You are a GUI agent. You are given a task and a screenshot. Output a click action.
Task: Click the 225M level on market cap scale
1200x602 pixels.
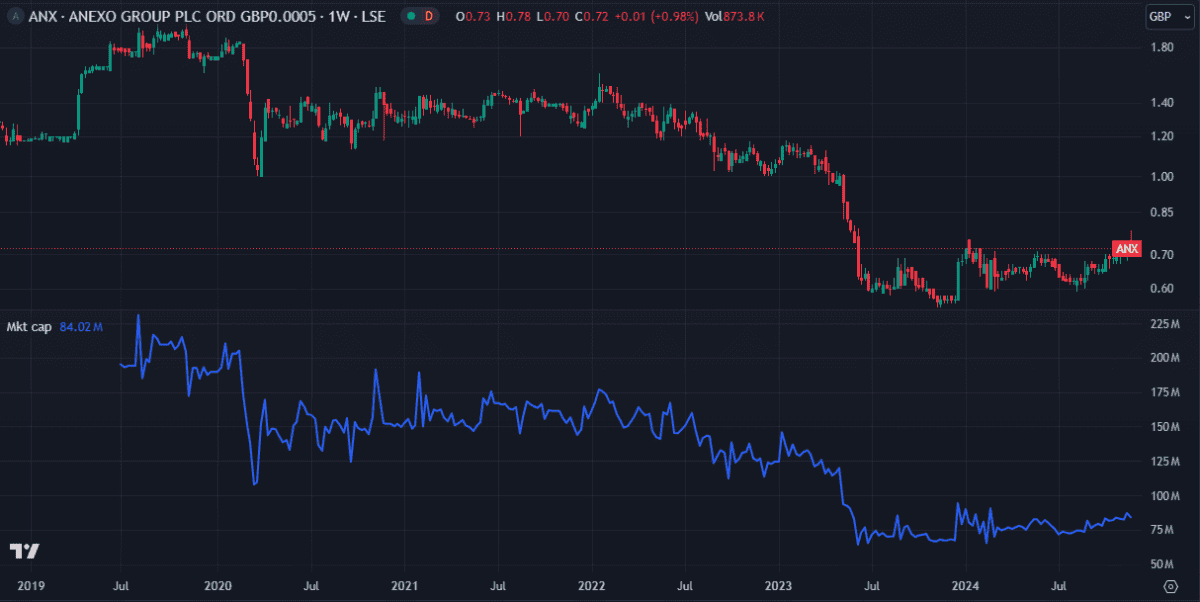pyautogui.click(x=1162, y=324)
